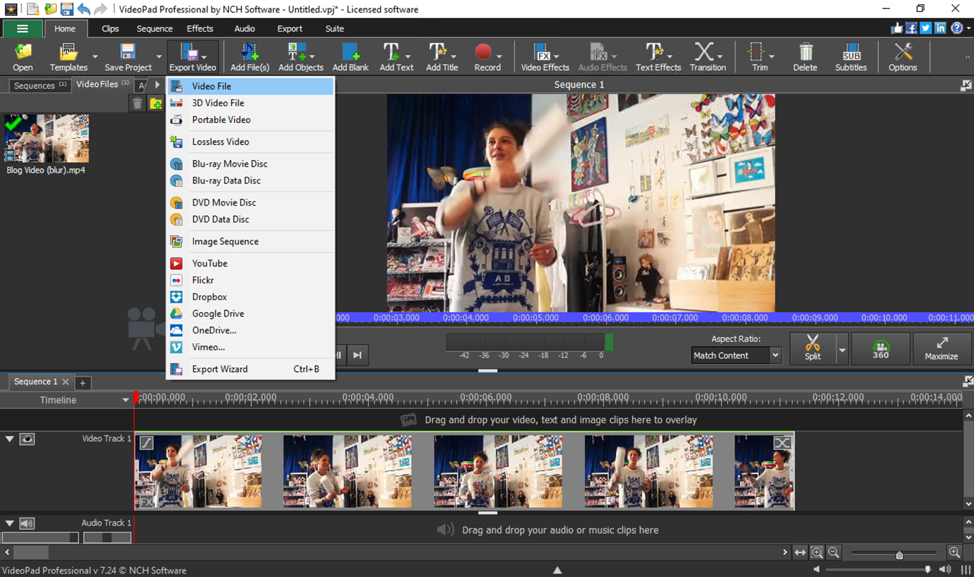Open the Clips ribbon tab
This screenshot has height=577, width=974.
click(110, 29)
